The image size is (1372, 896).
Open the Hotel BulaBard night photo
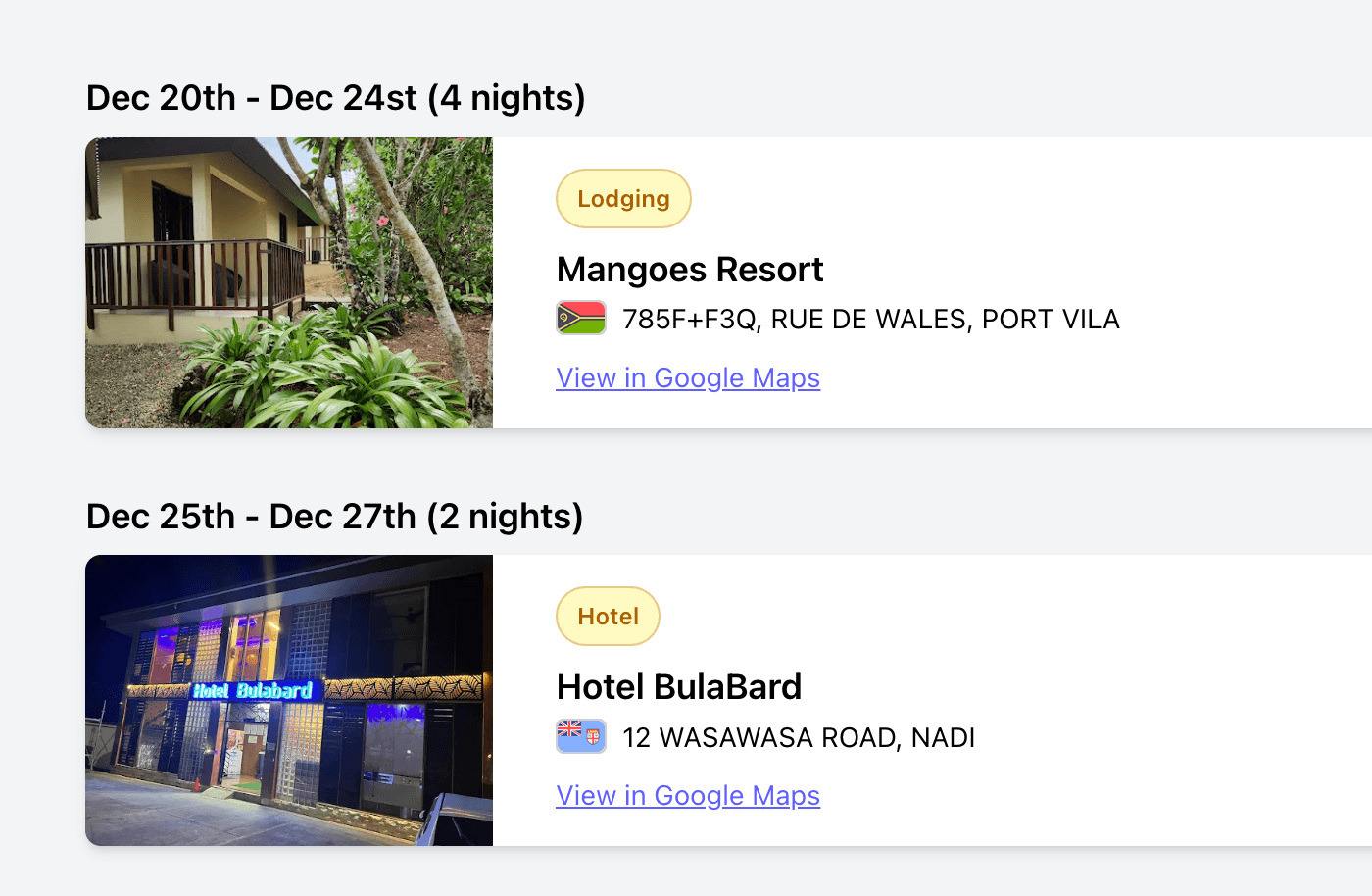click(x=289, y=700)
